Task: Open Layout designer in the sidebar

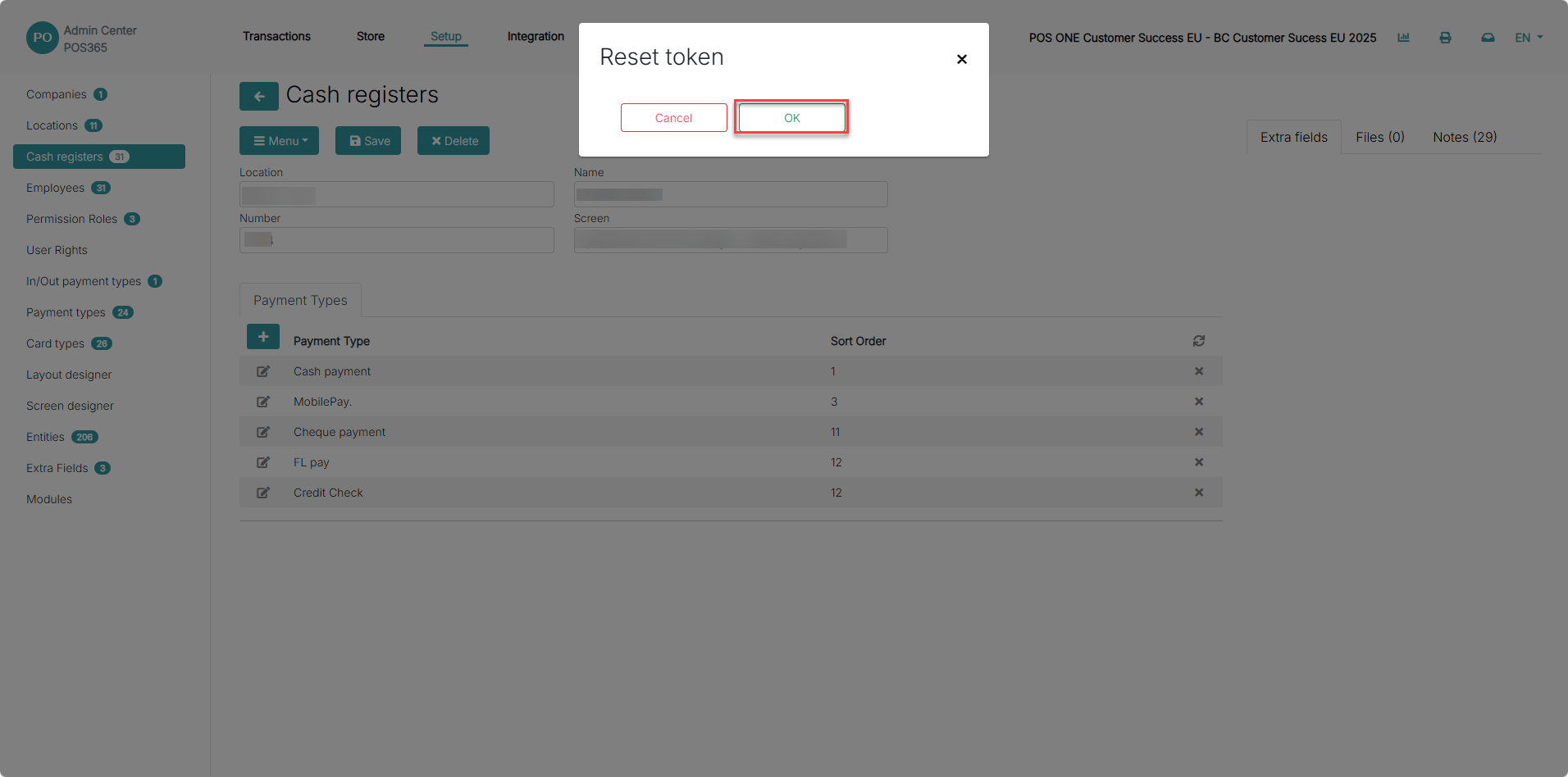Action: 69,375
